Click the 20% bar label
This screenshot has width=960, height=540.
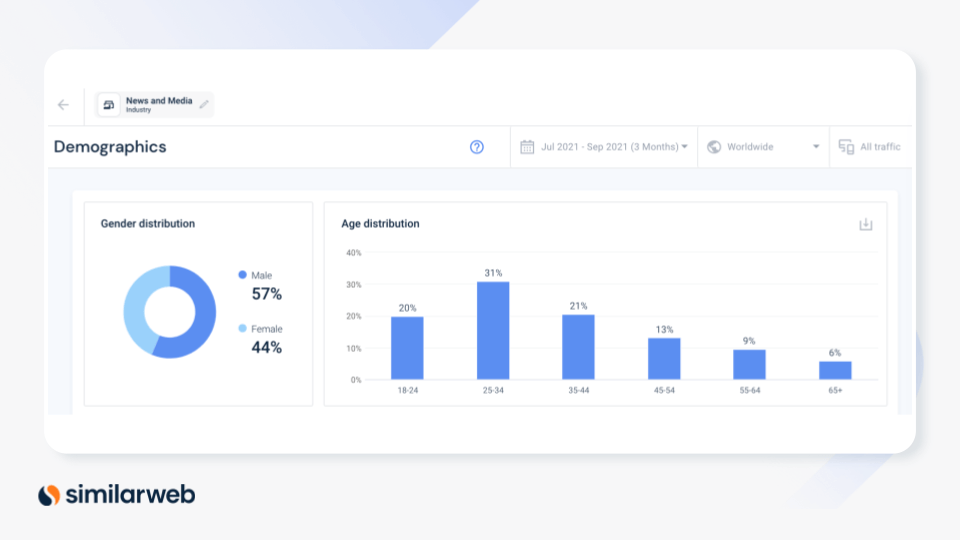[408, 308]
